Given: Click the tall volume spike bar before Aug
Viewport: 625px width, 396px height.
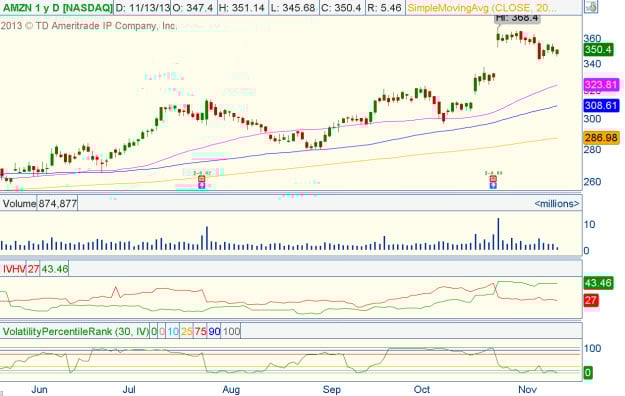Looking at the screenshot, I should (x=207, y=238).
